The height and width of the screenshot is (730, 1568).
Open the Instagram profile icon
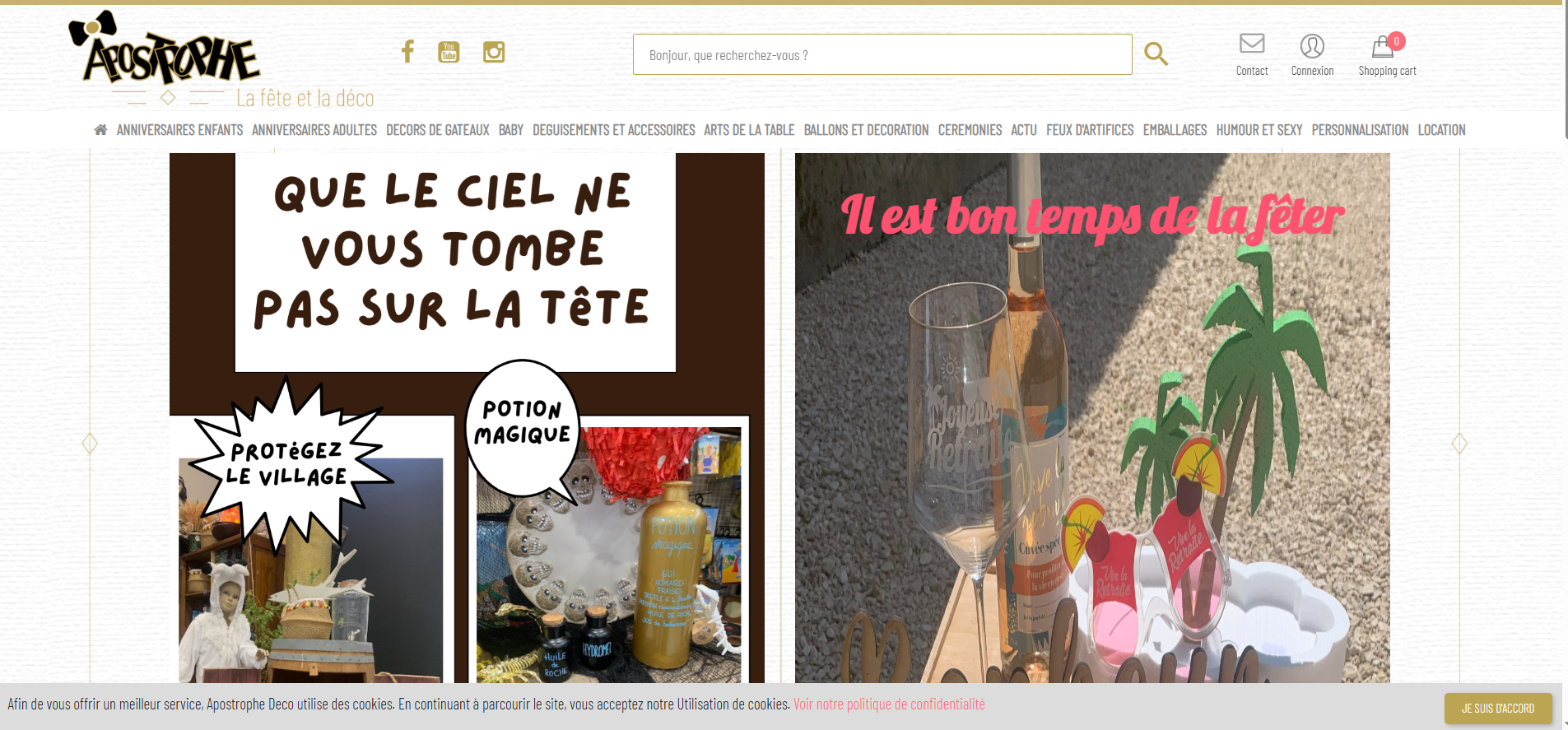point(493,52)
